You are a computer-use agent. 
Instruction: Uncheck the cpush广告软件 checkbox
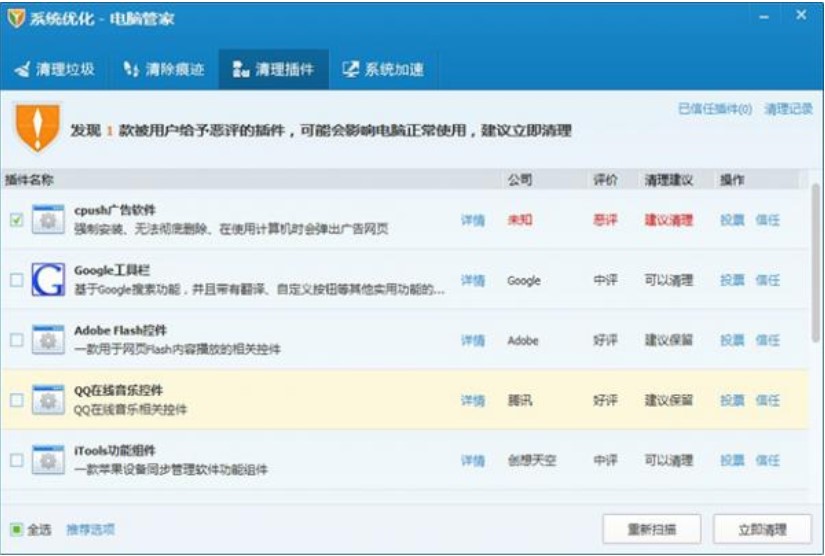tap(16, 220)
